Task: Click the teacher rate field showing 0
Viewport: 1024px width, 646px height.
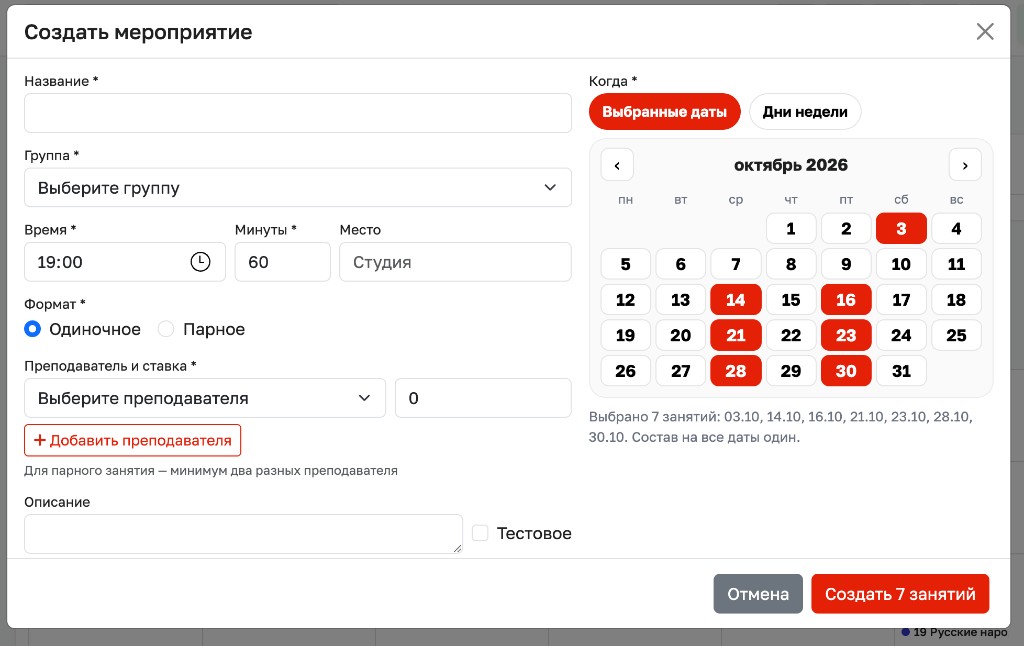Action: point(483,398)
